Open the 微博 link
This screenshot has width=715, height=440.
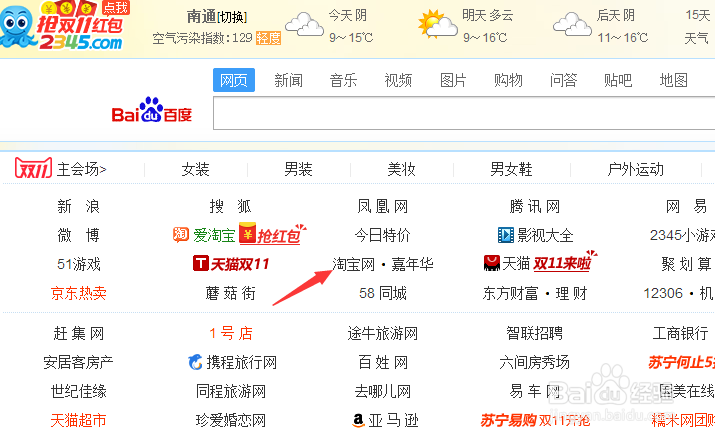pos(78,235)
